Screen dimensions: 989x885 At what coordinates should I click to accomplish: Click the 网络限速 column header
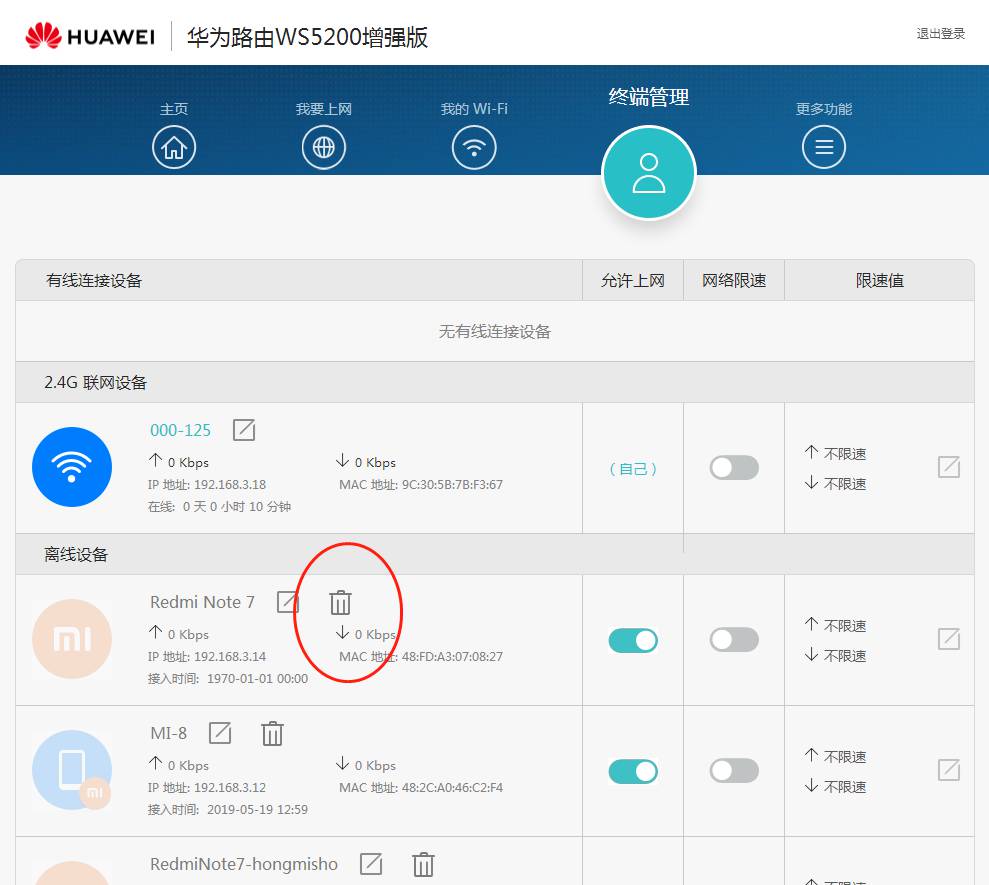click(734, 281)
